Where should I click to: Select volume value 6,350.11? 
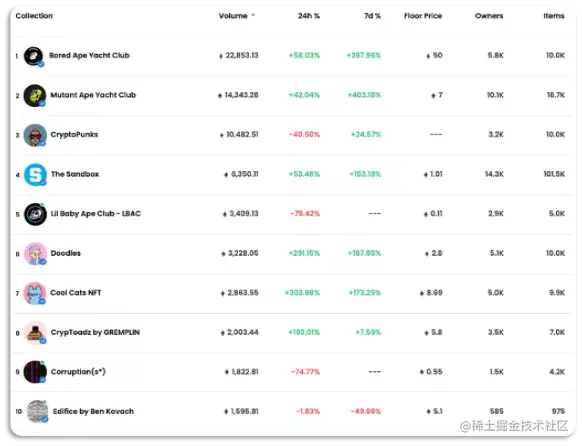(245, 174)
